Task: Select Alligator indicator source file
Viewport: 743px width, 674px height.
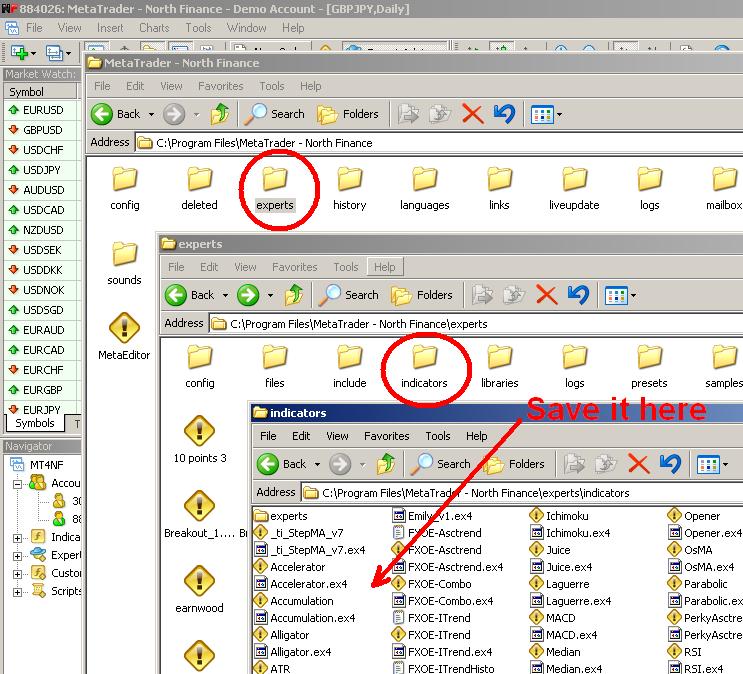Action: point(281,635)
